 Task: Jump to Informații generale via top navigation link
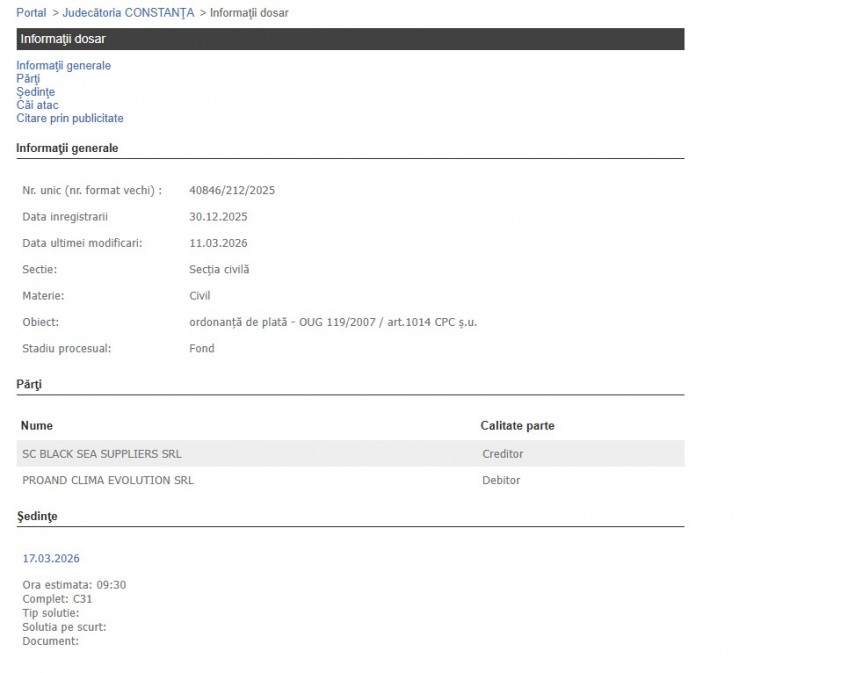pos(63,66)
